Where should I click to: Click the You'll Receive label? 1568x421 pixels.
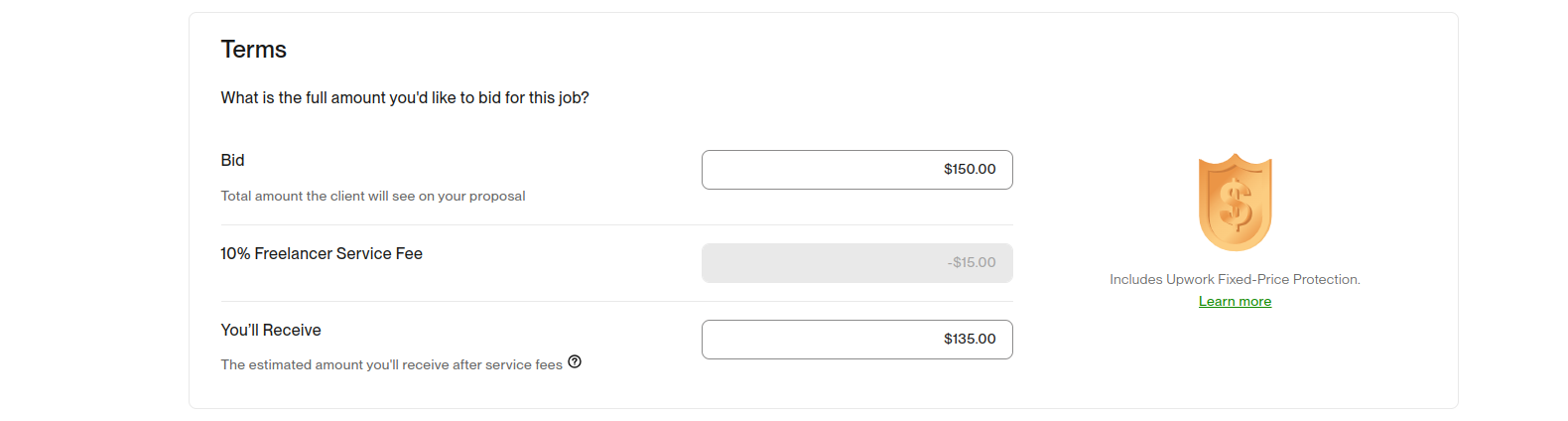(271, 331)
